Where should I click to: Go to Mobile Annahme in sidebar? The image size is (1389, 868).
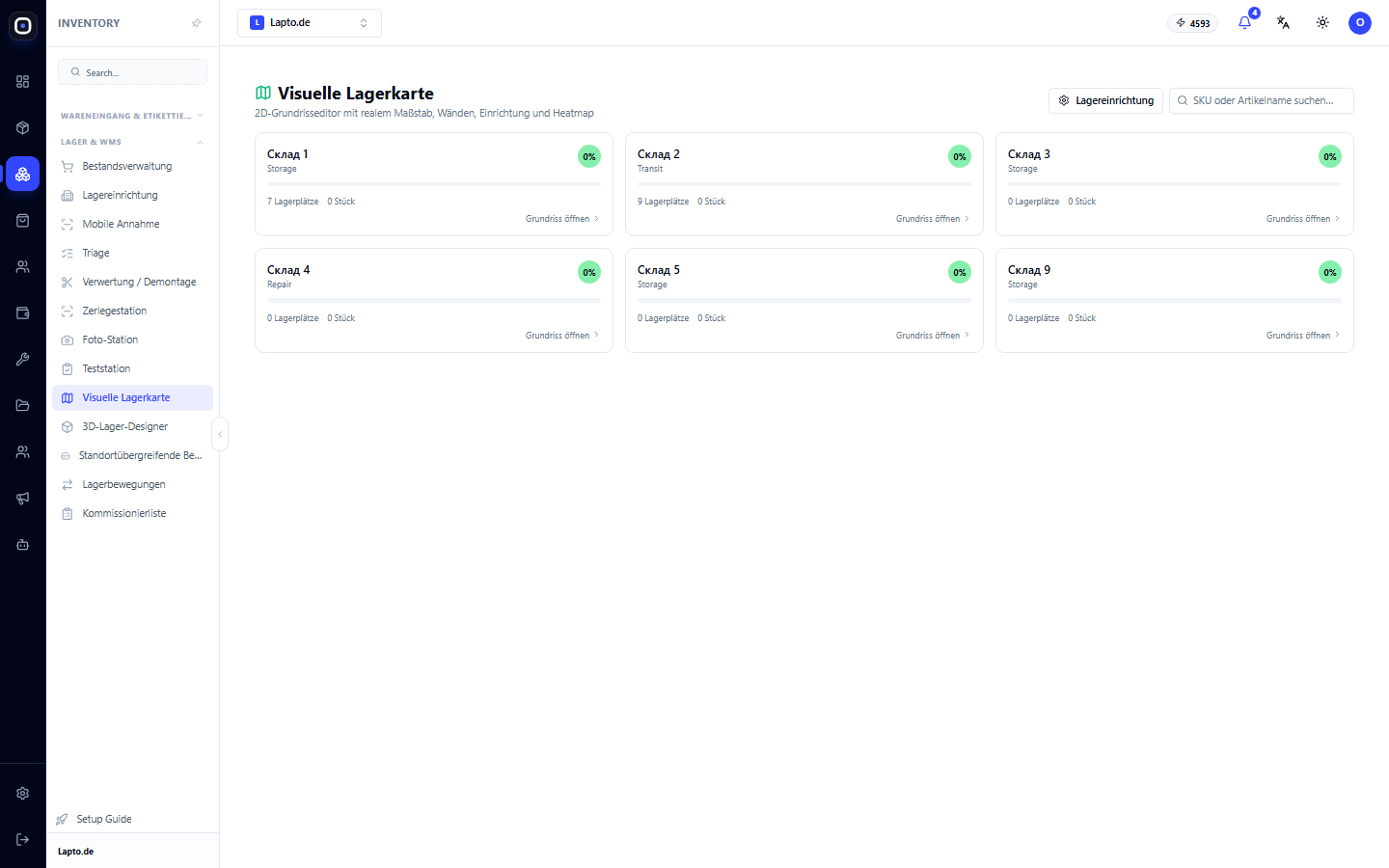tap(132, 224)
